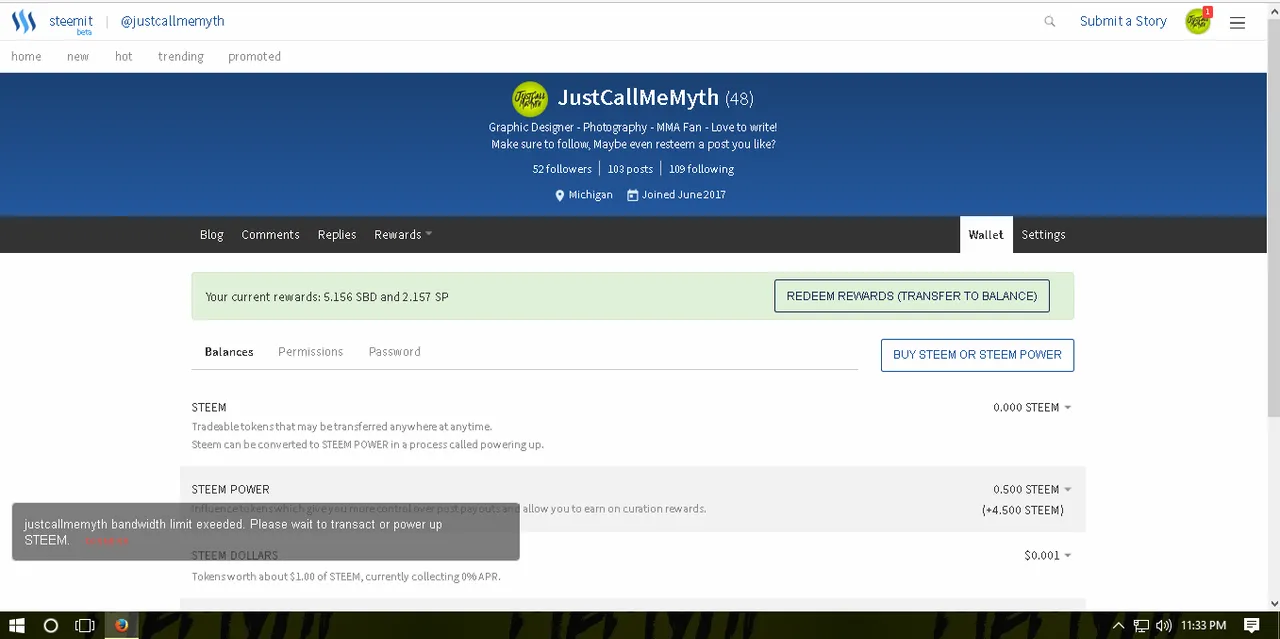Image resolution: width=1280 pixels, height=639 pixels.
Task: Open the user avatar with notification badge
Action: click(x=1198, y=21)
